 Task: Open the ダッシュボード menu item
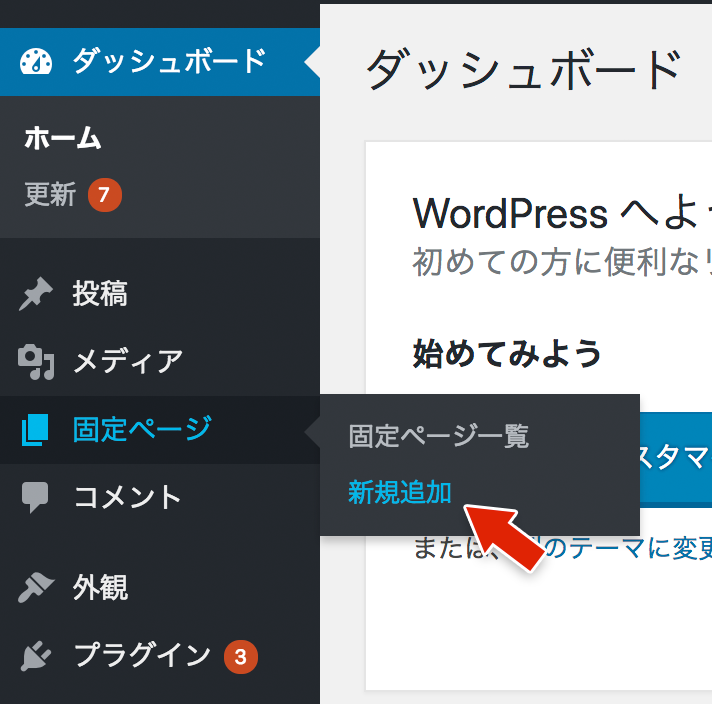(160, 62)
